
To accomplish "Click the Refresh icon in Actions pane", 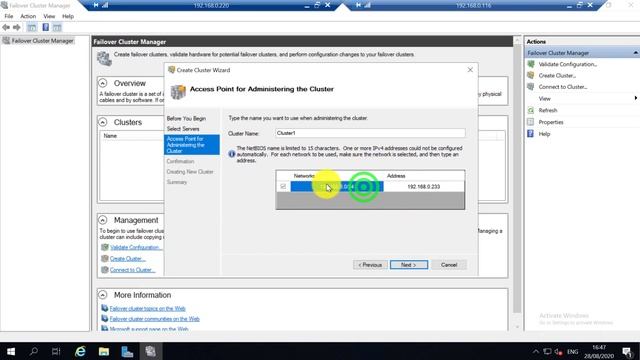I will 531,110.
